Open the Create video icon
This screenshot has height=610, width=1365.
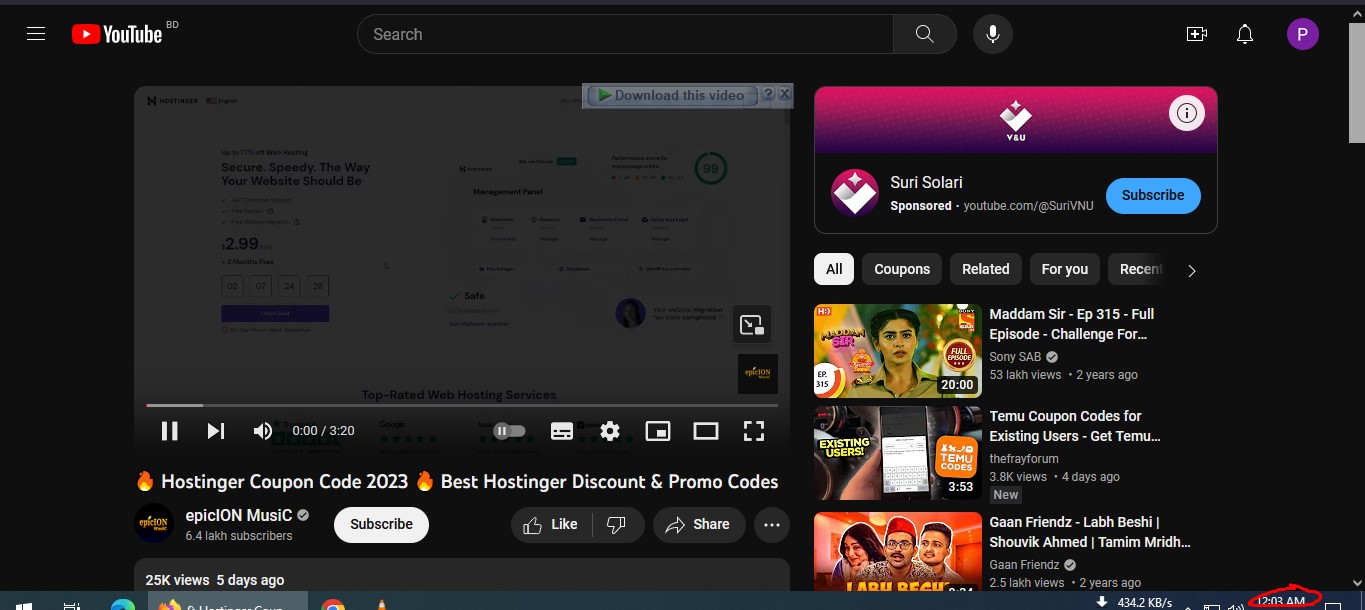[x=1197, y=34]
